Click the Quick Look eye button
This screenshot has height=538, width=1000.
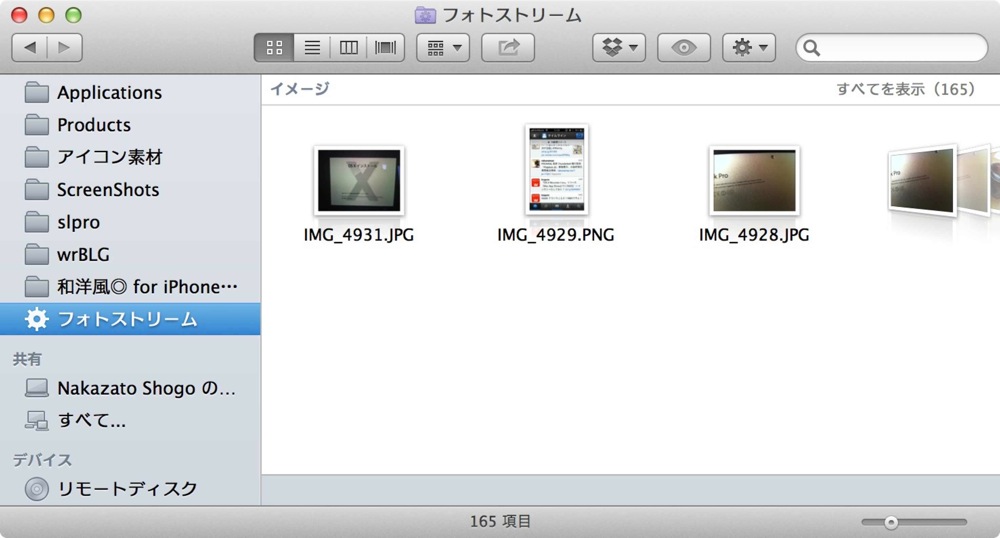tap(684, 48)
